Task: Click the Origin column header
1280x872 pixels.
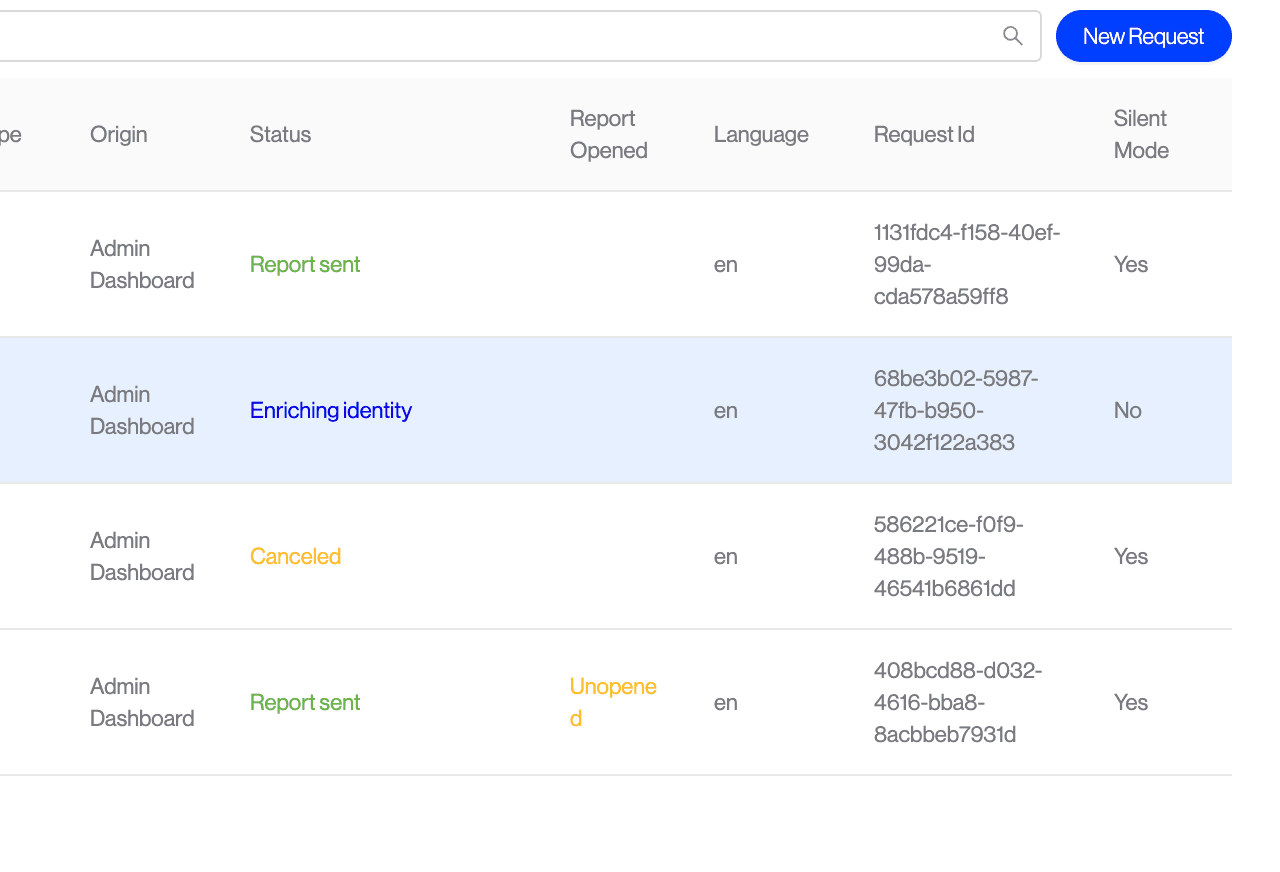Action: pos(118,134)
